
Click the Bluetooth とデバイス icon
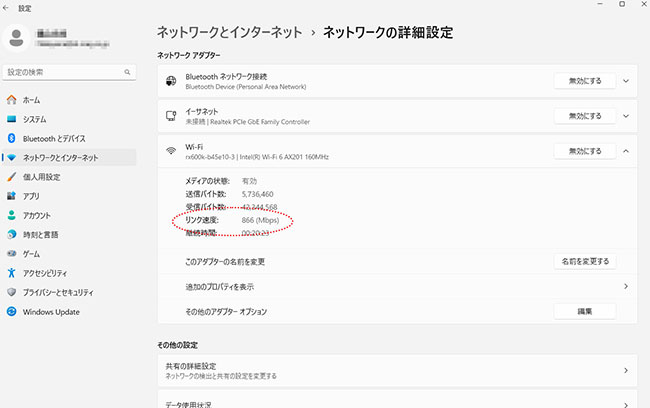click(11, 138)
